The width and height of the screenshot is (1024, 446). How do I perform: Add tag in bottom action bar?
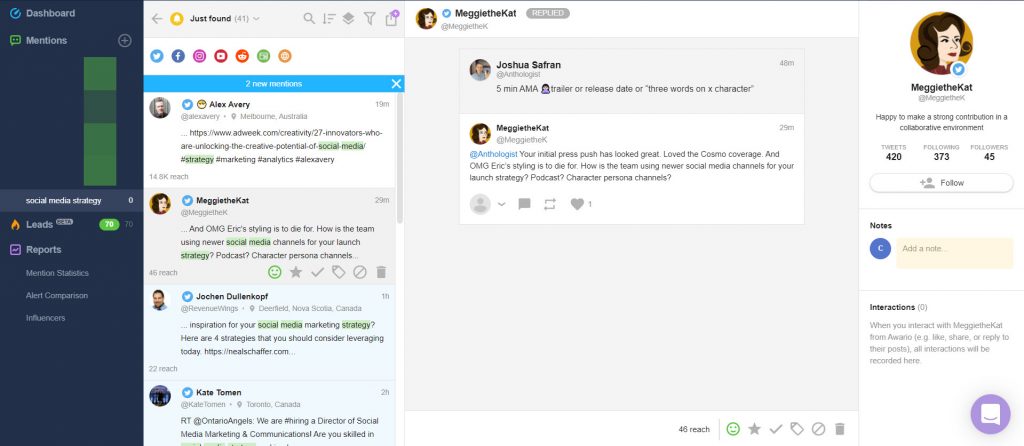click(x=797, y=429)
